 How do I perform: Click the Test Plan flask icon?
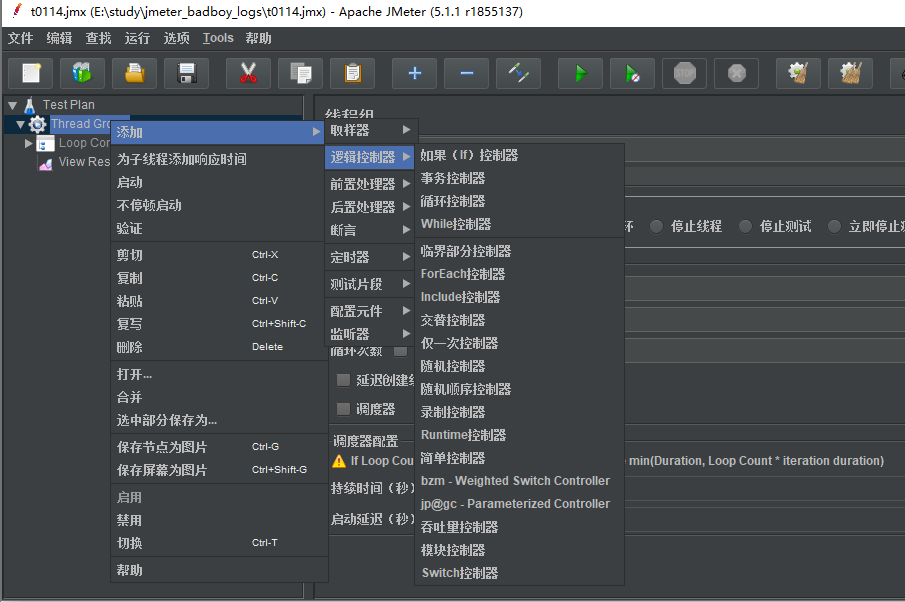point(30,105)
